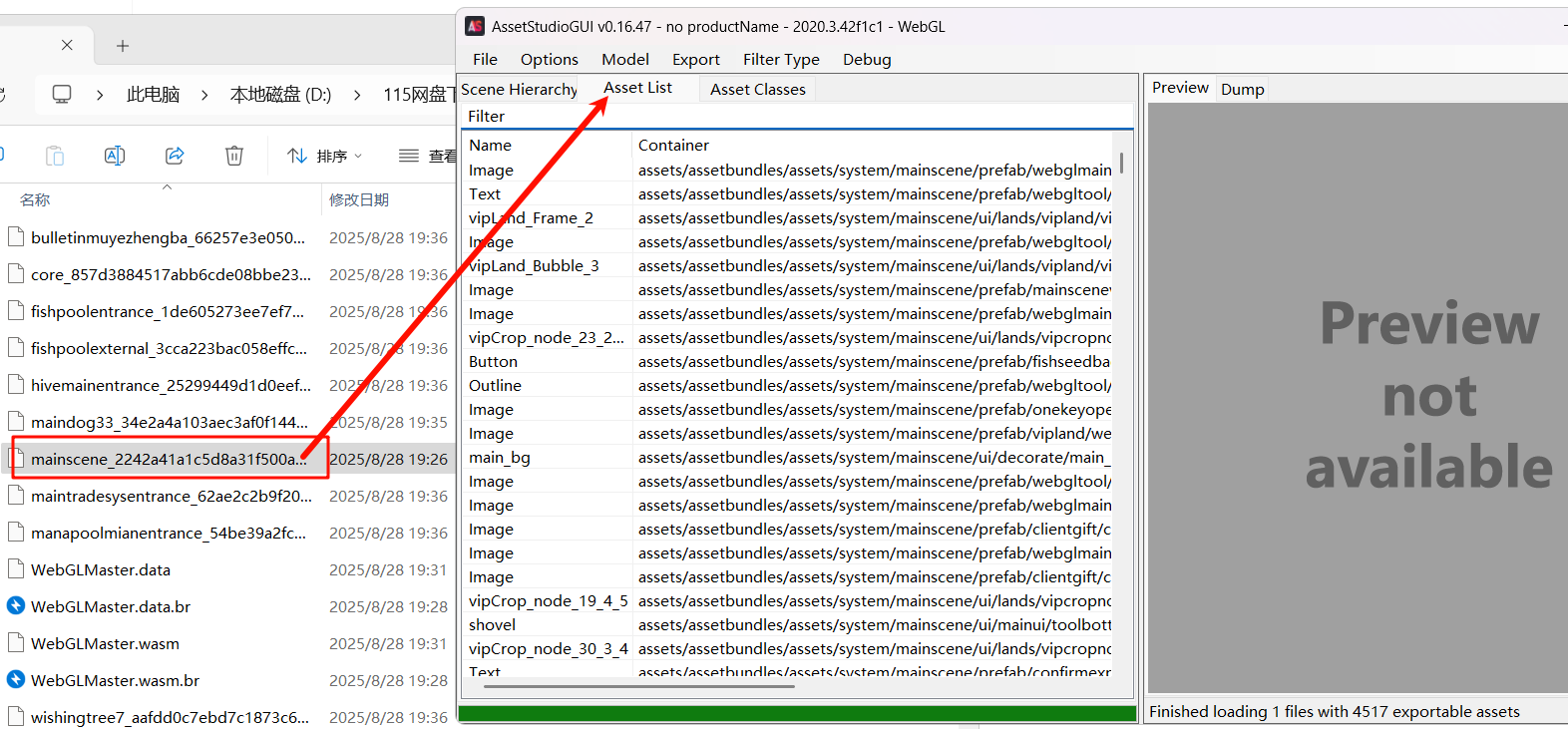Select the vipCrop_node_30_3_4 asset row
Image resolution: width=1568 pixels, height=729 pixels.
click(788, 649)
